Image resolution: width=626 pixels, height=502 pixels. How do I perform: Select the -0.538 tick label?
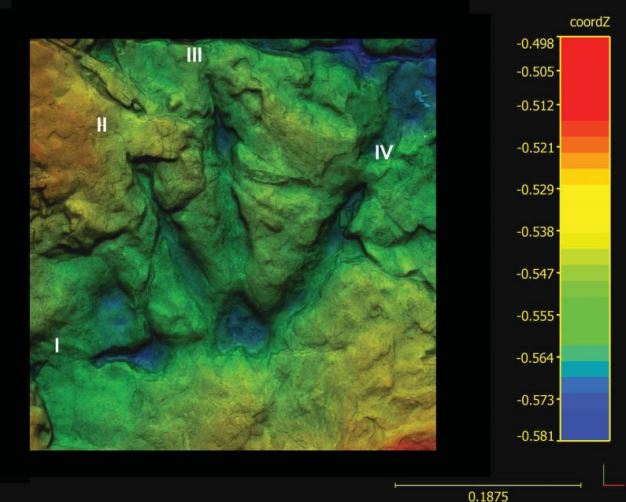click(533, 232)
